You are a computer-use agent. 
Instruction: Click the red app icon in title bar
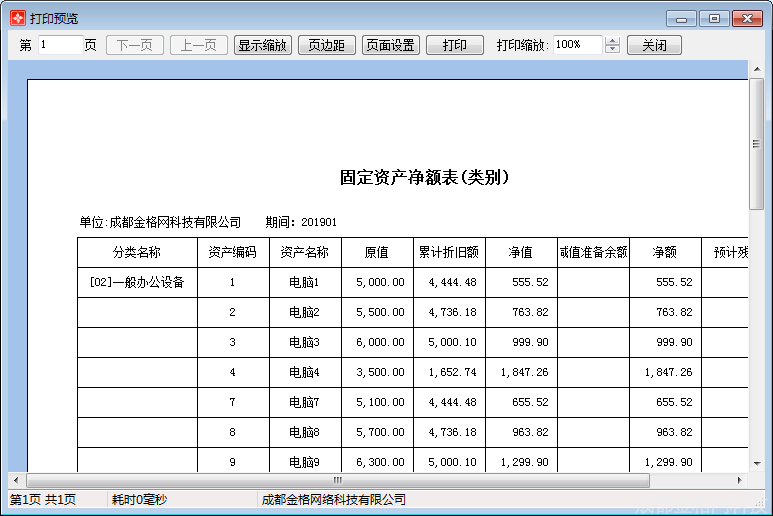pos(17,19)
